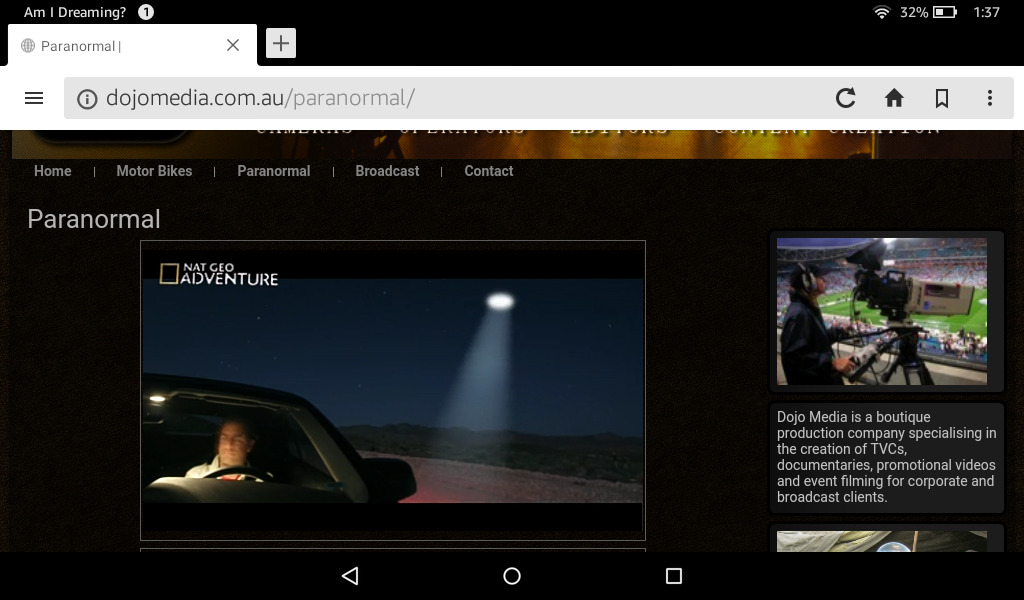Open Broadcast nav link
Screen dimensions: 1024x600
(x=387, y=171)
